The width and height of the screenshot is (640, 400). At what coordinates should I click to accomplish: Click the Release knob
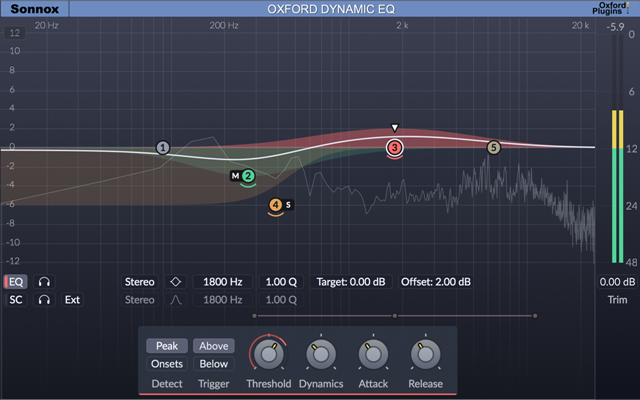(425, 354)
